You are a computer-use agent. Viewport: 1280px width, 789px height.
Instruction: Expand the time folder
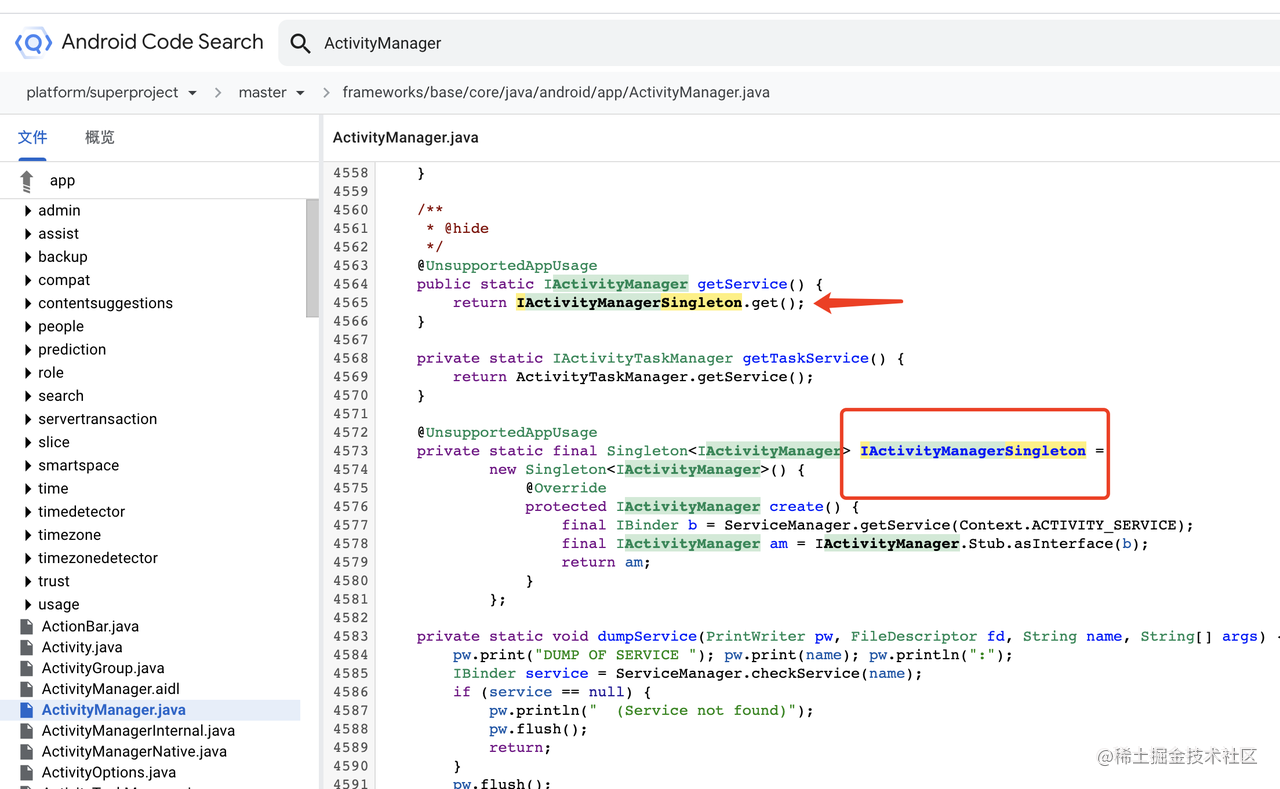click(x=27, y=488)
